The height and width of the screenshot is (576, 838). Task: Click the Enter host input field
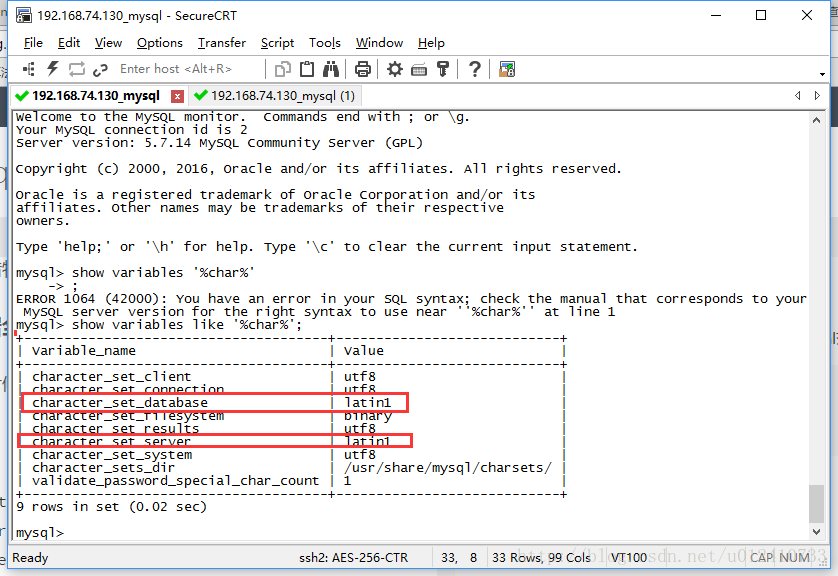[185, 69]
